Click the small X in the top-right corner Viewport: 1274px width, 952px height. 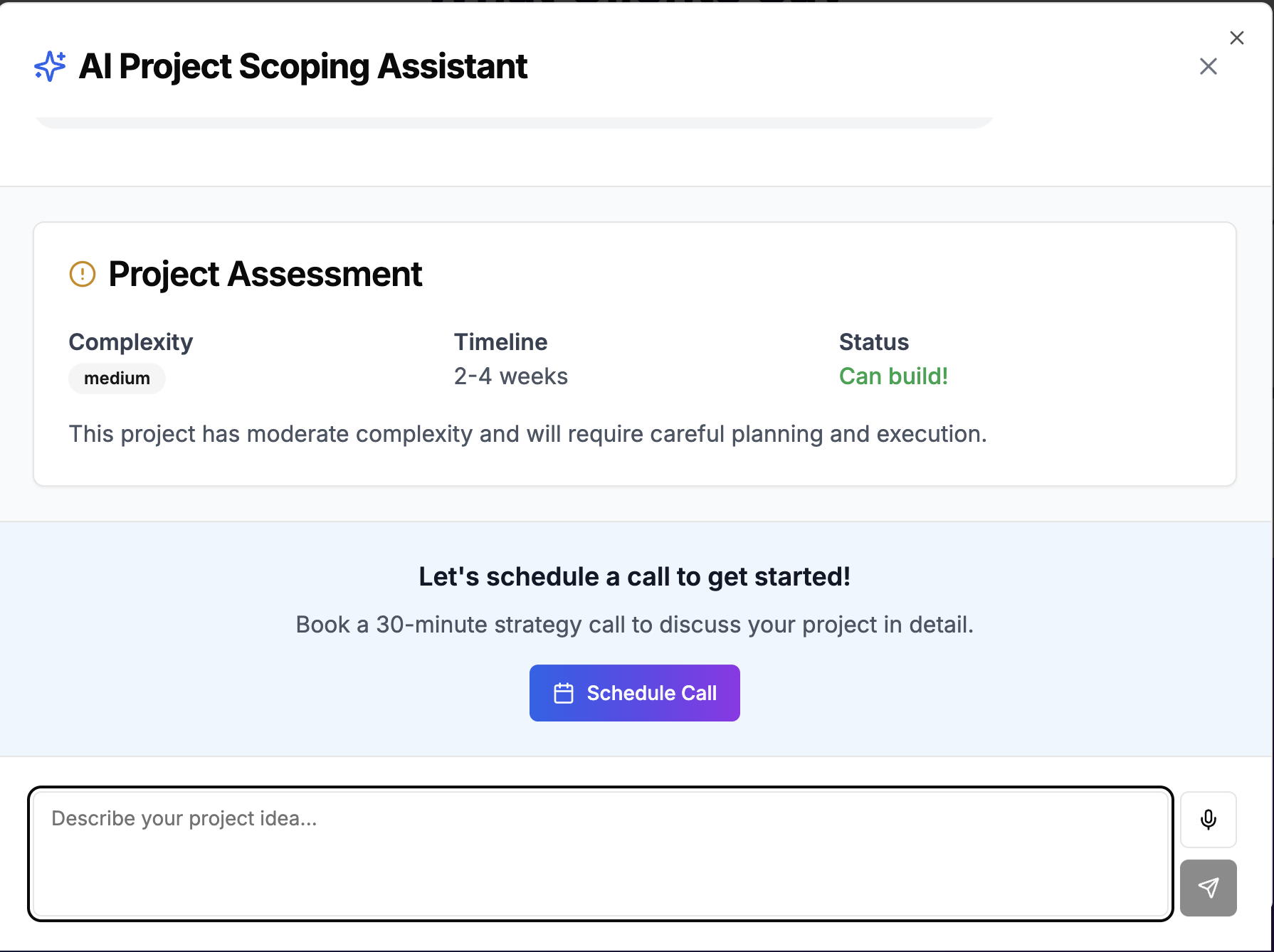point(1237,38)
